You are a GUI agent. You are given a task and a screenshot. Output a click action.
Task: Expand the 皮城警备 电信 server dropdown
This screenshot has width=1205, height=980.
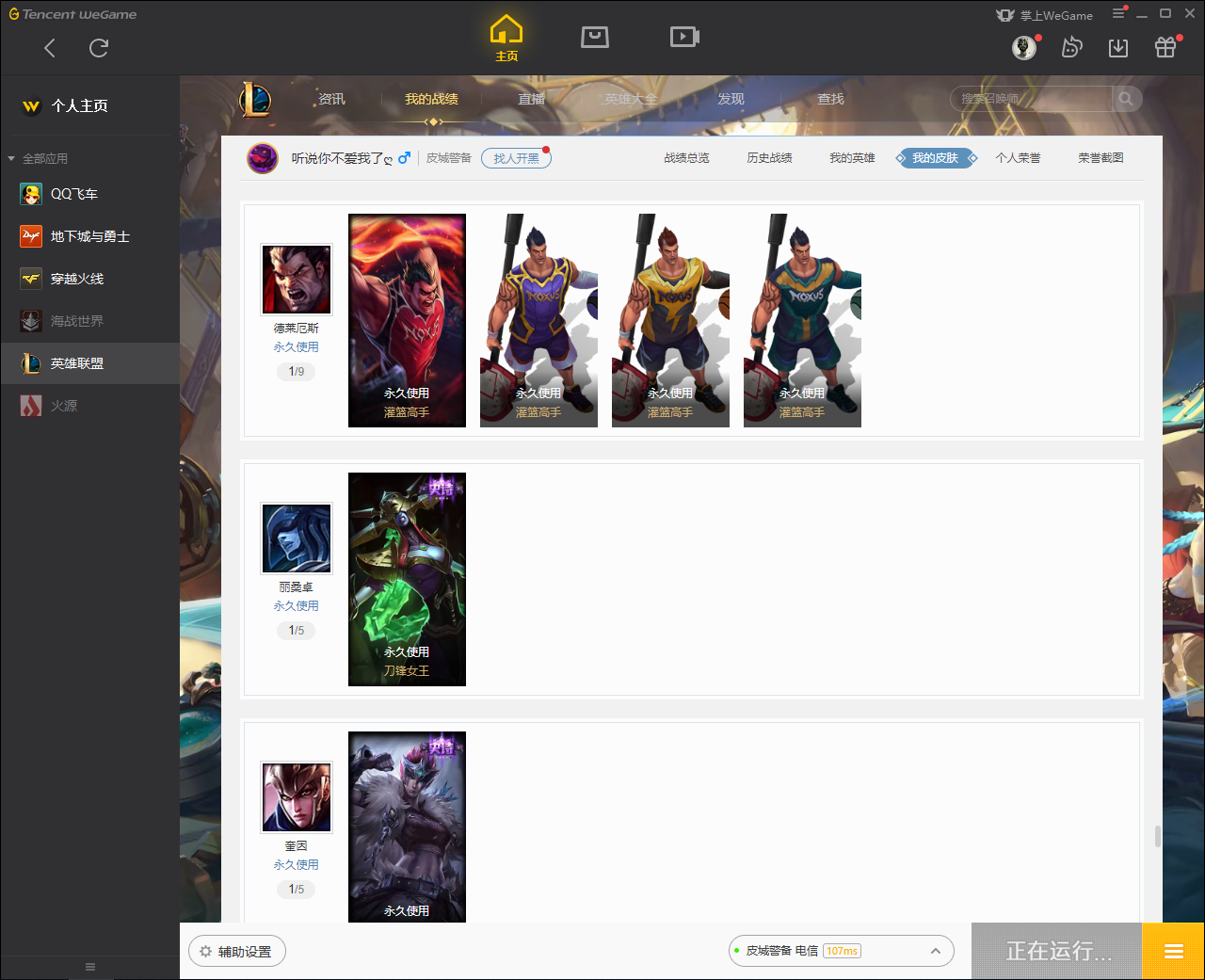(x=842, y=951)
